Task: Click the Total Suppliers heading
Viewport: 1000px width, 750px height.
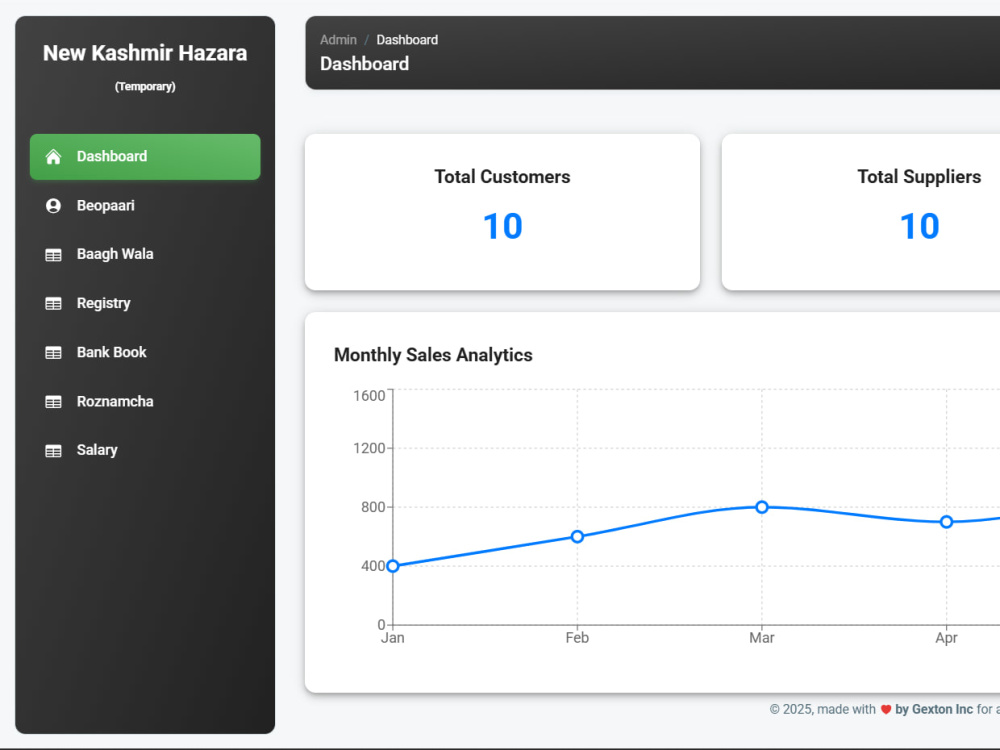Action: [x=919, y=177]
